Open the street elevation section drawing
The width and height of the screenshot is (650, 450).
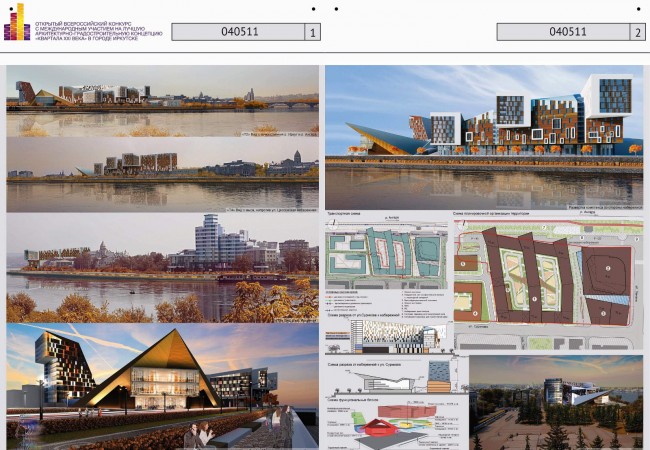pyautogui.click(x=388, y=336)
